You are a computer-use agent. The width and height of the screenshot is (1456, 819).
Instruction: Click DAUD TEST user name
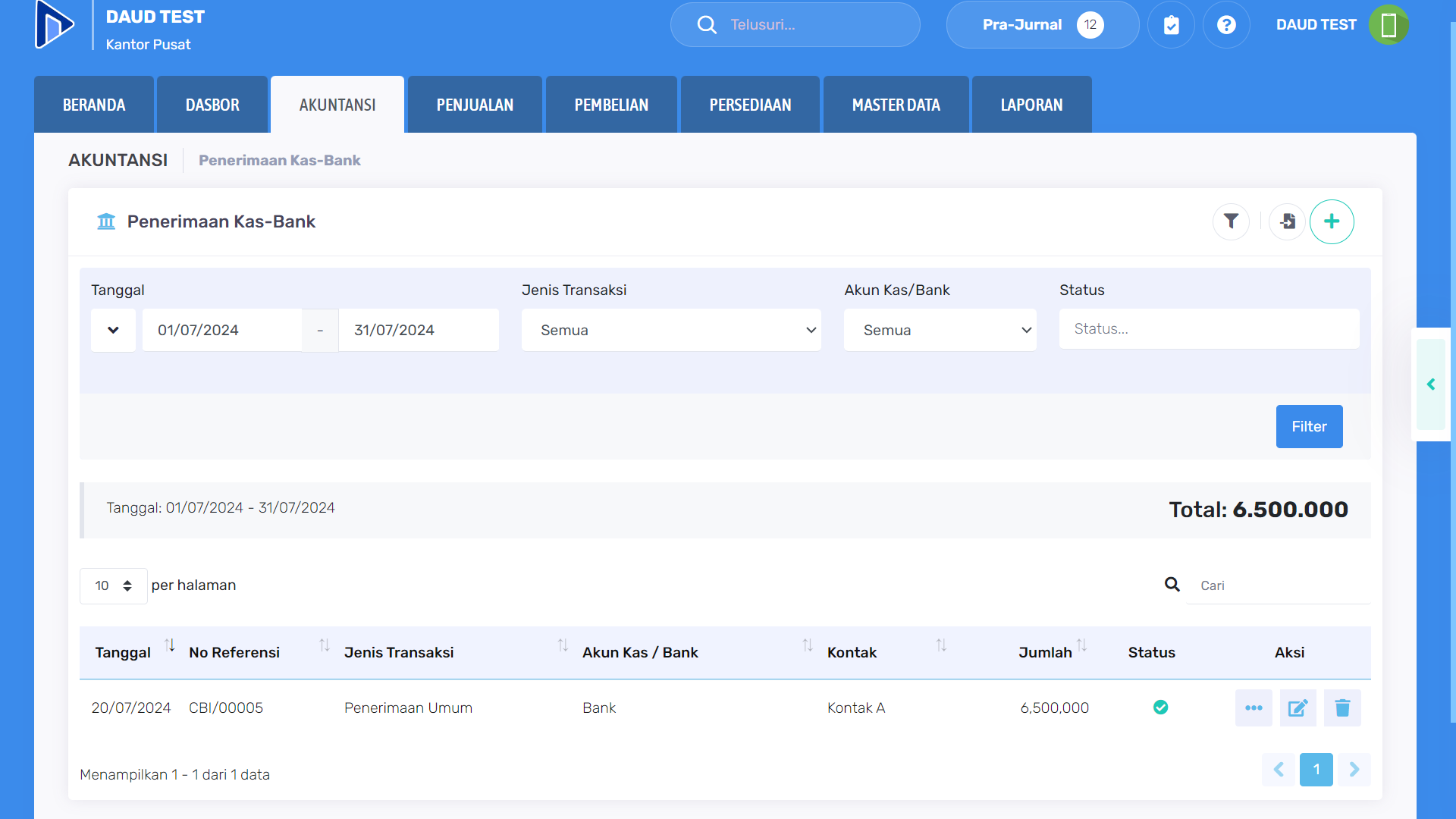1316,25
